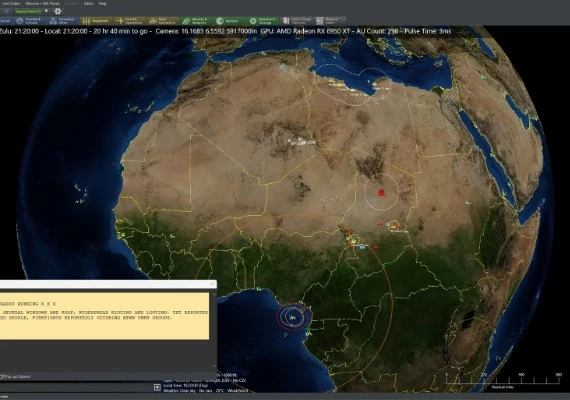The width and height of the screenshot is (570, 400).
Task: Close the yellow message pop-up window
Action: [212, 284]
